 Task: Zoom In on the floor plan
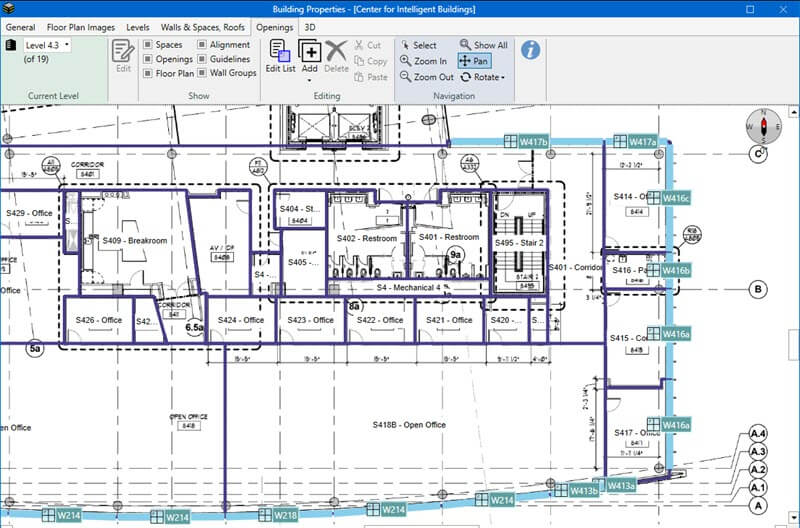pyautogui.click(x=422, y=61)
